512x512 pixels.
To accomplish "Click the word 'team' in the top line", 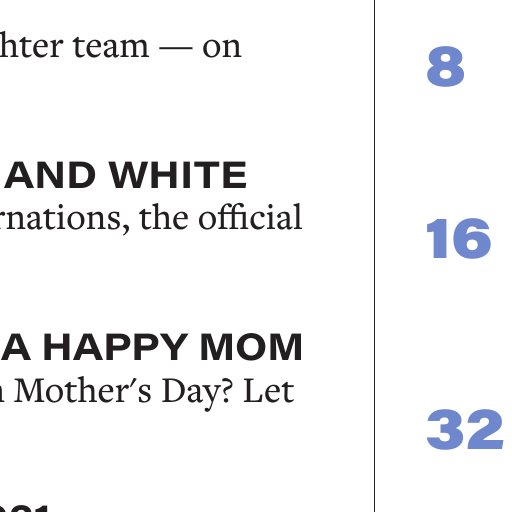I will pos(111,47).
